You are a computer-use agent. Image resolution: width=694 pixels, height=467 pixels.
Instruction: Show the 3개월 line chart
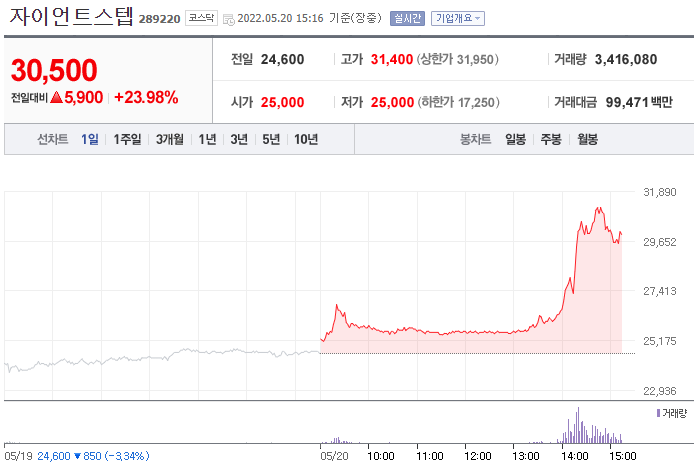click(x=170, y=139)
